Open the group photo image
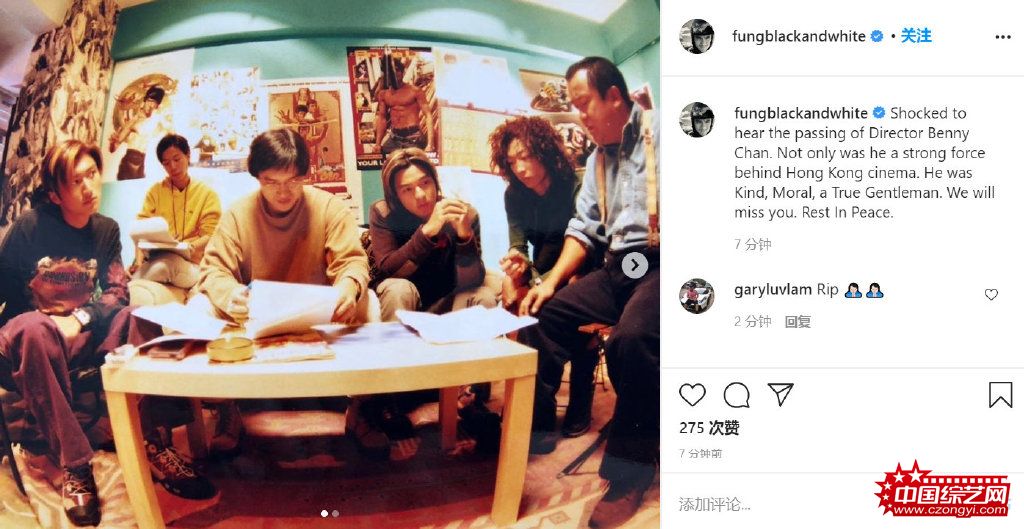Image resolution: width=1024 pixels, height=529 pixels. (330, 264)
